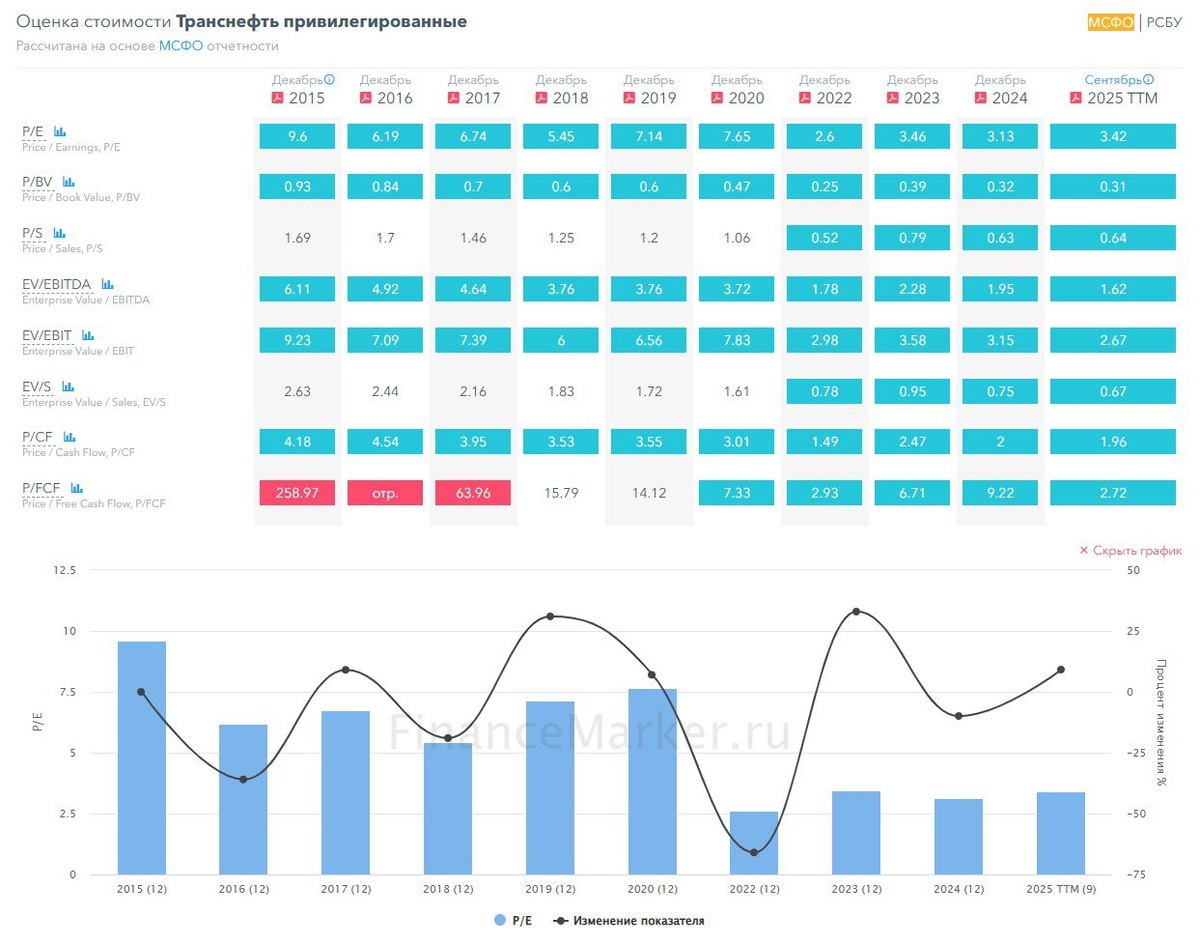The image size is (1200, 944).
Task: Select the red P/FCF value 258.97
Action: [297, 493]
